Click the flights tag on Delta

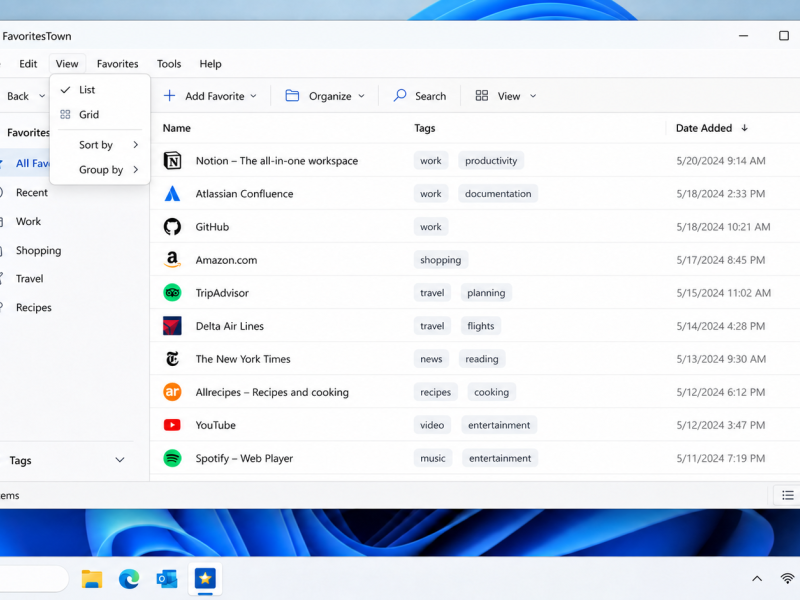pyautogui.click(x=481, y=326)
